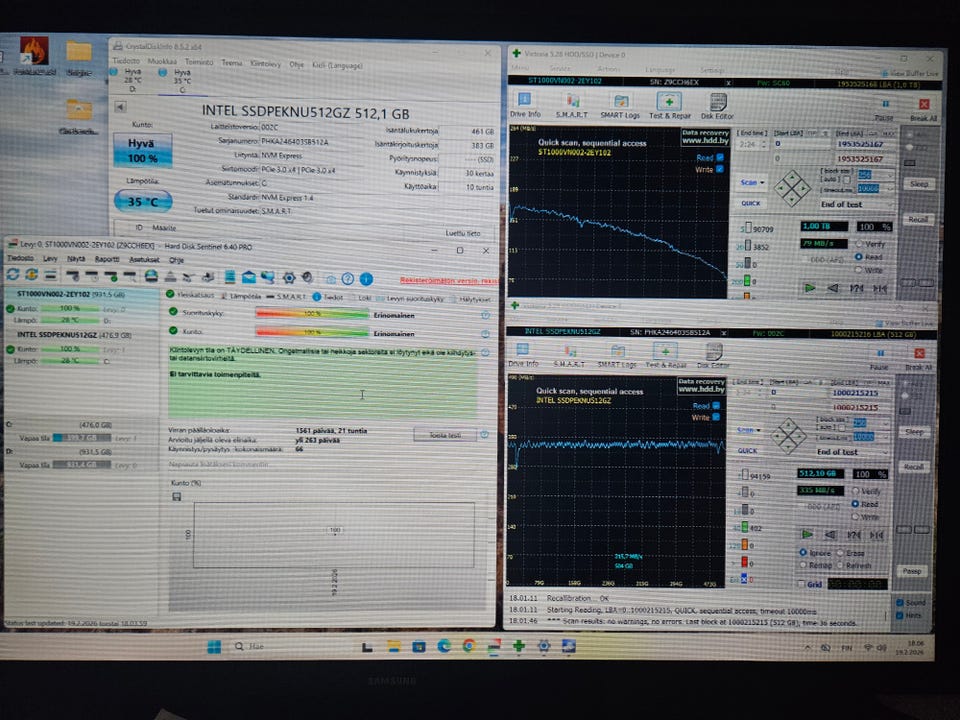
Task: Open Toiminto menu in CrystalDiskInfo
Action: 199,62
